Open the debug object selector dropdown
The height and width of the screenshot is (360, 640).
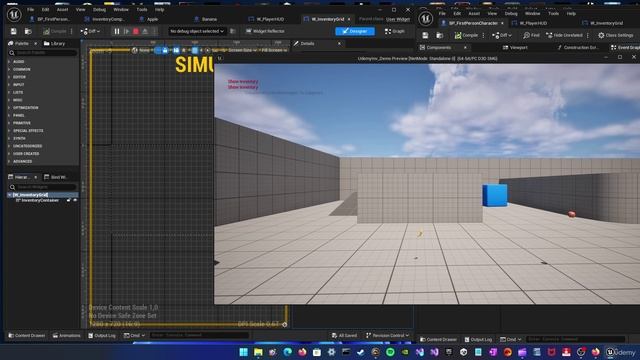click(197, 31)
